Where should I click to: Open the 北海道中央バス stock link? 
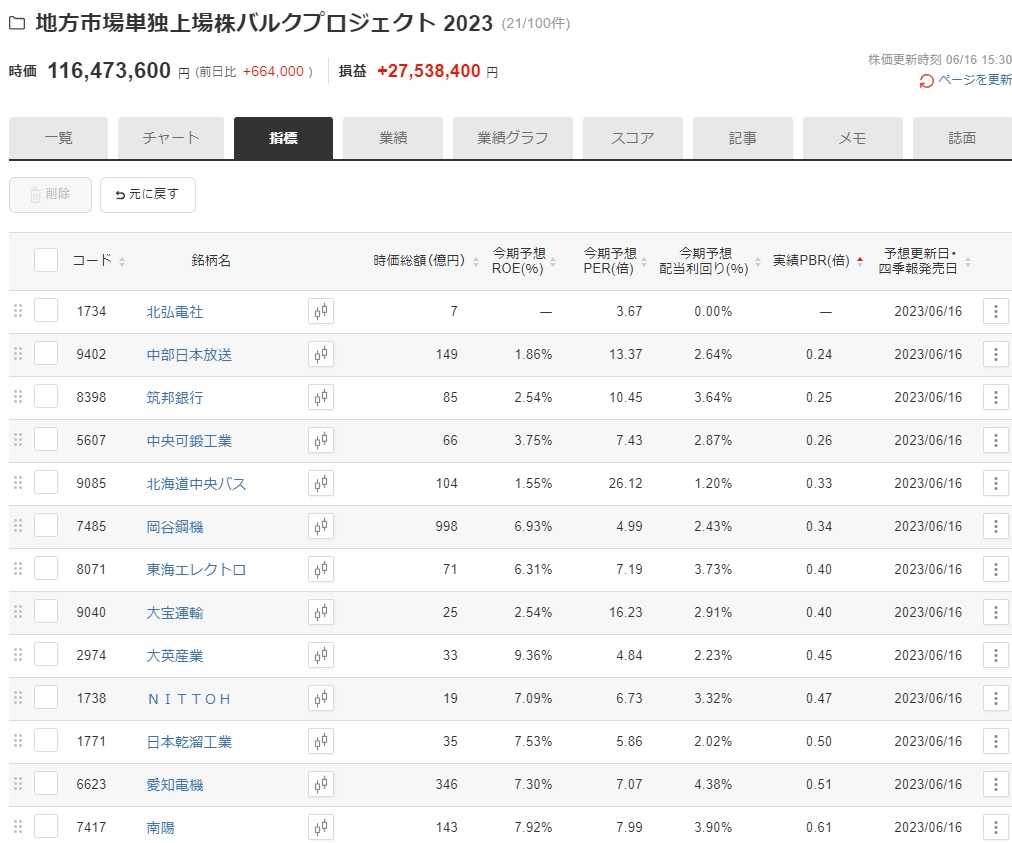point(196,484)
